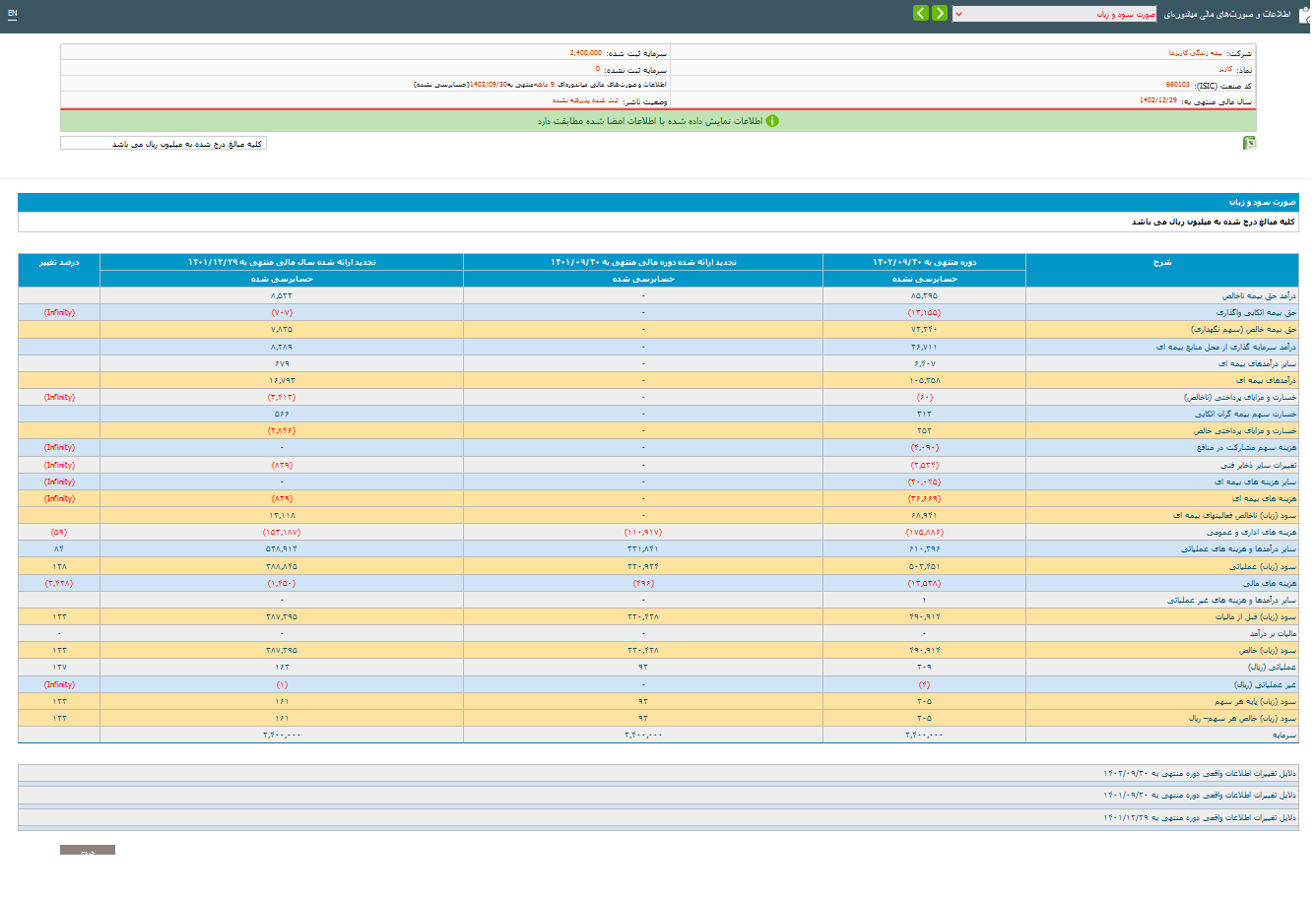
Task: Switch language via the EN link
Action: [x=12, y=14]
